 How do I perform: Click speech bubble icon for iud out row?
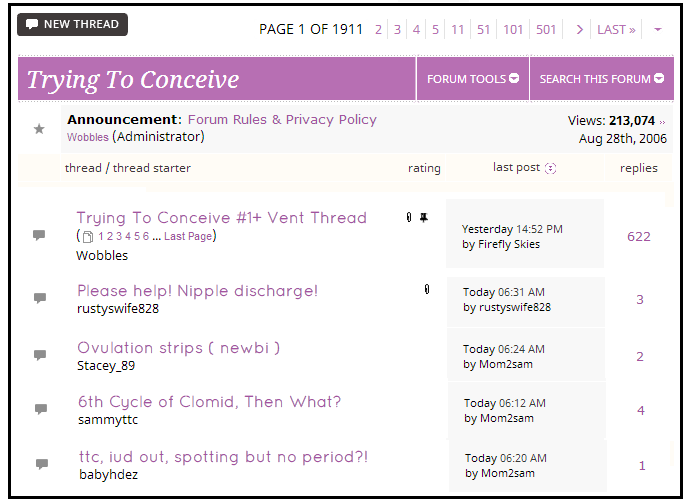[x=42, y=464]
